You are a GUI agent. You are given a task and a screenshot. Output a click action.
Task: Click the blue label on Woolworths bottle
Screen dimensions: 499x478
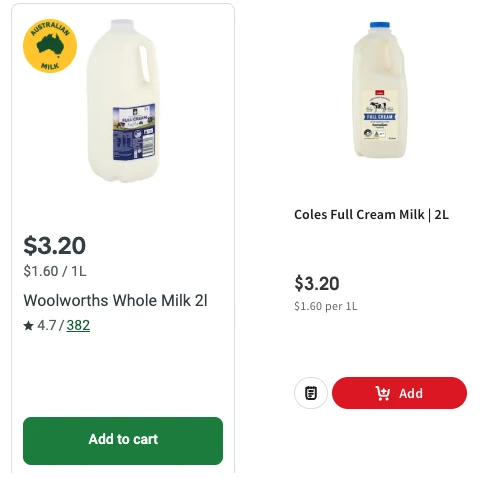(134, 132)
